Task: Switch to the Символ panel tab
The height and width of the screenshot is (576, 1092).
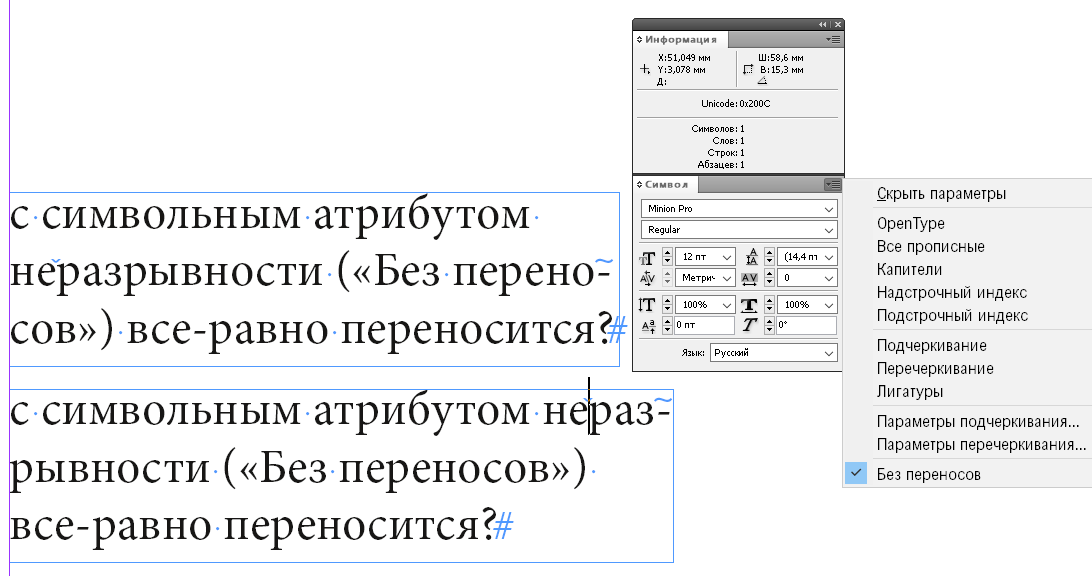Action: click(x=666, y=185)
